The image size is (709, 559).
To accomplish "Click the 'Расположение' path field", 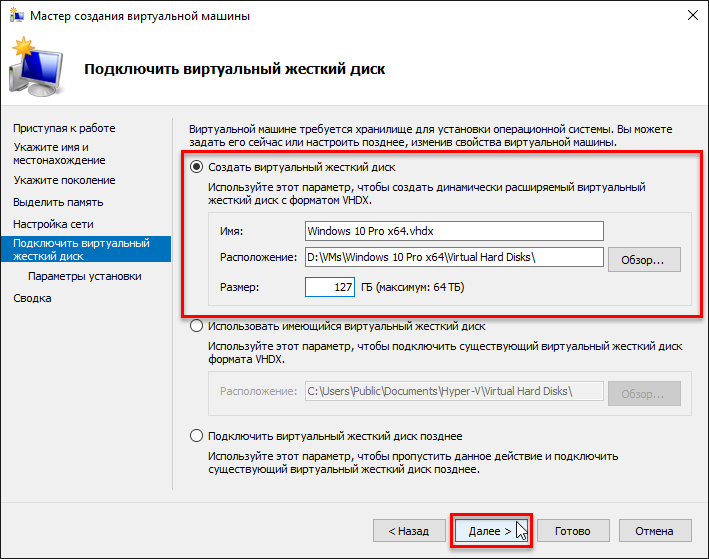I will 454,258.
